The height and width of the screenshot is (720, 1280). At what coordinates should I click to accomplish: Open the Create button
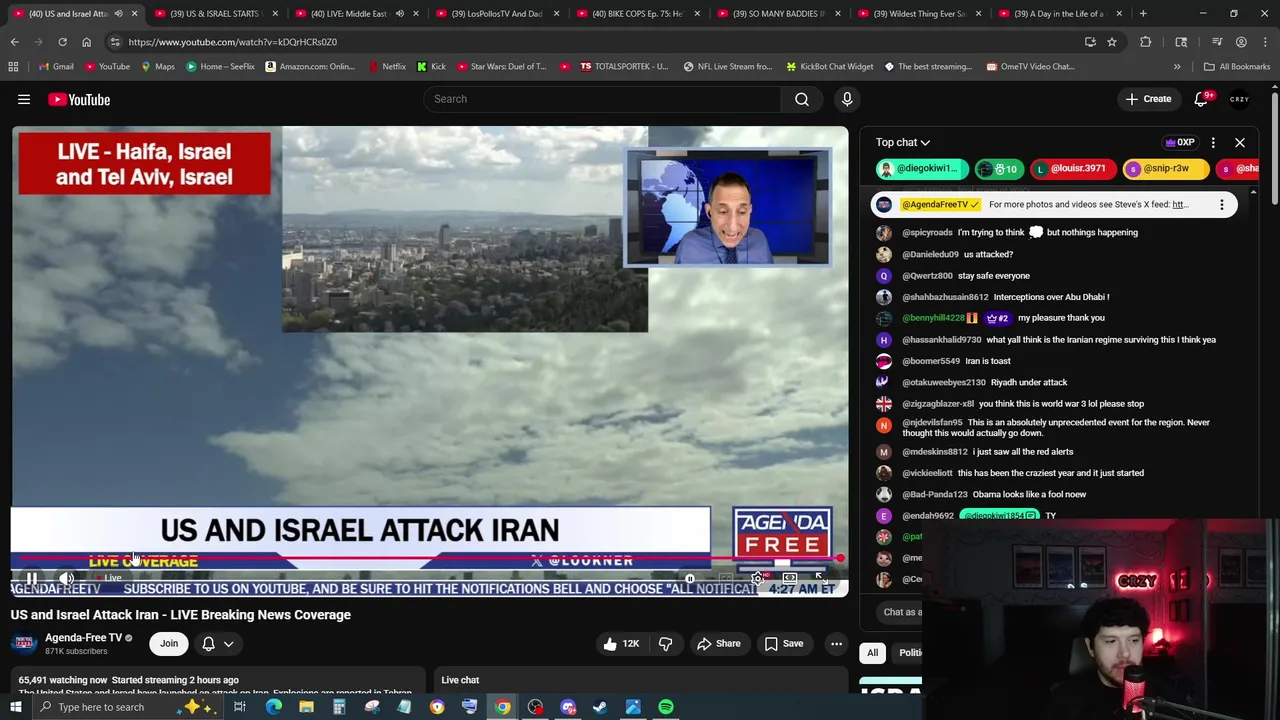click(1148, 99)
